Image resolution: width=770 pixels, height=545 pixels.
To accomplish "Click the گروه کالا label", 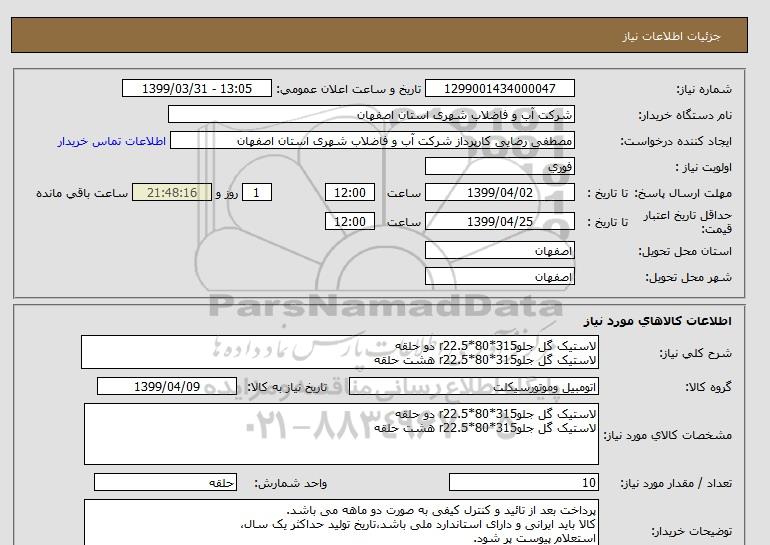I will (x=709, y=387).
